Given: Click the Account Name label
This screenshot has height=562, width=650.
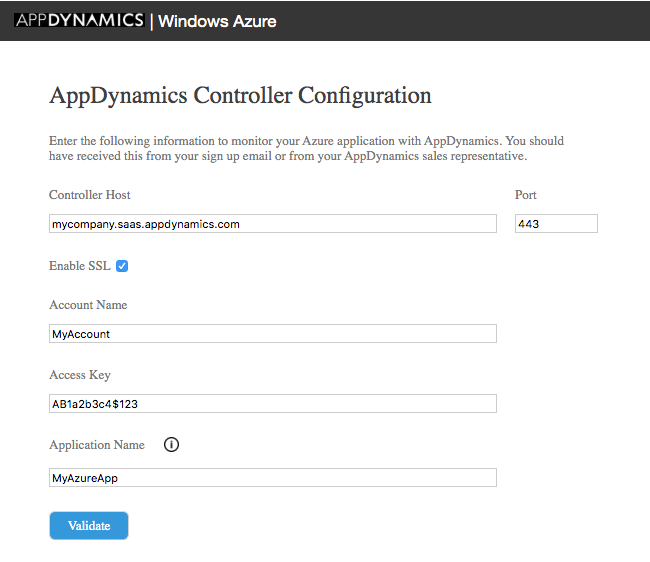Looking at the screenshot, I should point(88,305).
